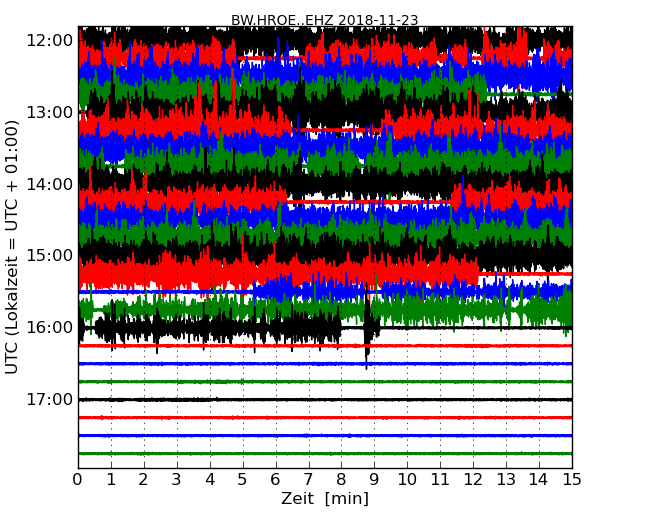This screenshot has width=650, height=520.
Task: Click the 6 minute tick label
Action: [275, 480]
